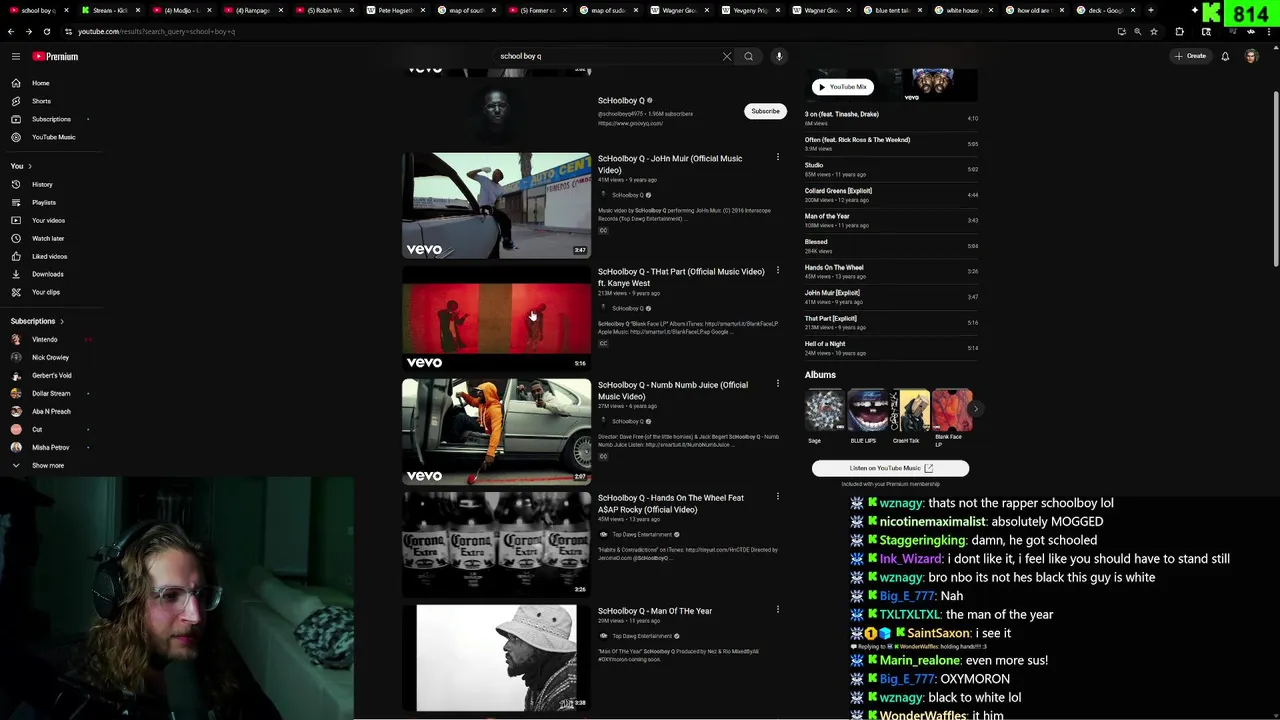This screenshot has width=1280, height=720.
Task: Open a new browser tab with plus
Action: pyautogui.click(x=1150, y=10)
